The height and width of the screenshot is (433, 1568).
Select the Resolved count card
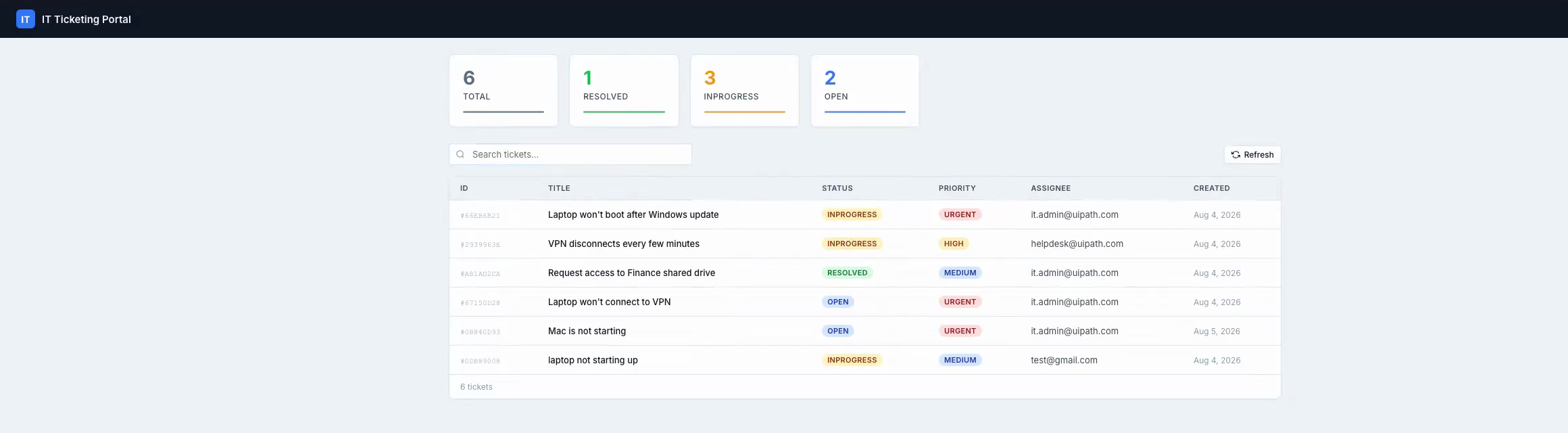point(624,91)
